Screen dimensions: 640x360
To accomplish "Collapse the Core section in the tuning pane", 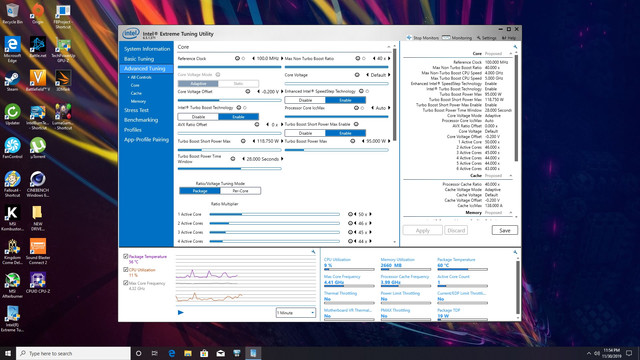I will [x=389, y=47].
